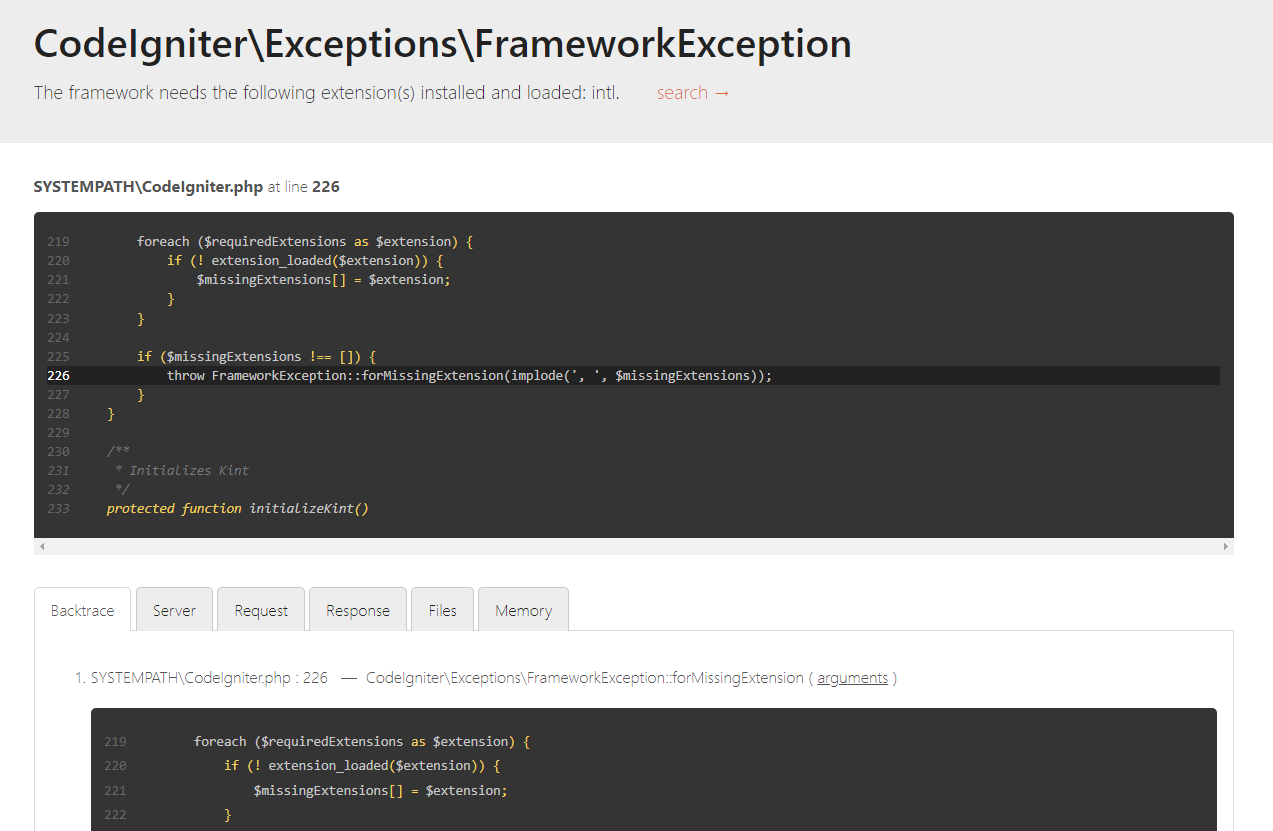The height and width of the screenshot is (831, 1273).
Task: Click backtrace entry 1 CodeIgniter.php : 226
Action: tap(209, 678)
